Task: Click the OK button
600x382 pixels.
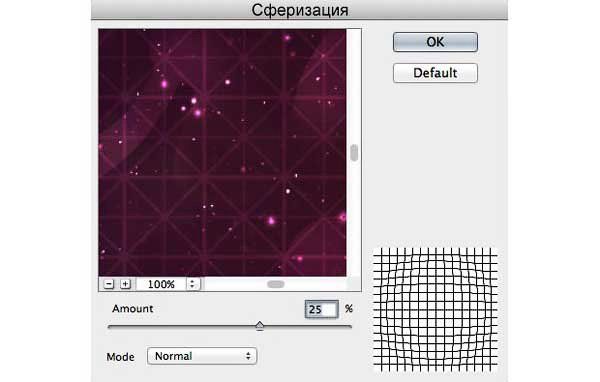Action: tap(435, 42)
